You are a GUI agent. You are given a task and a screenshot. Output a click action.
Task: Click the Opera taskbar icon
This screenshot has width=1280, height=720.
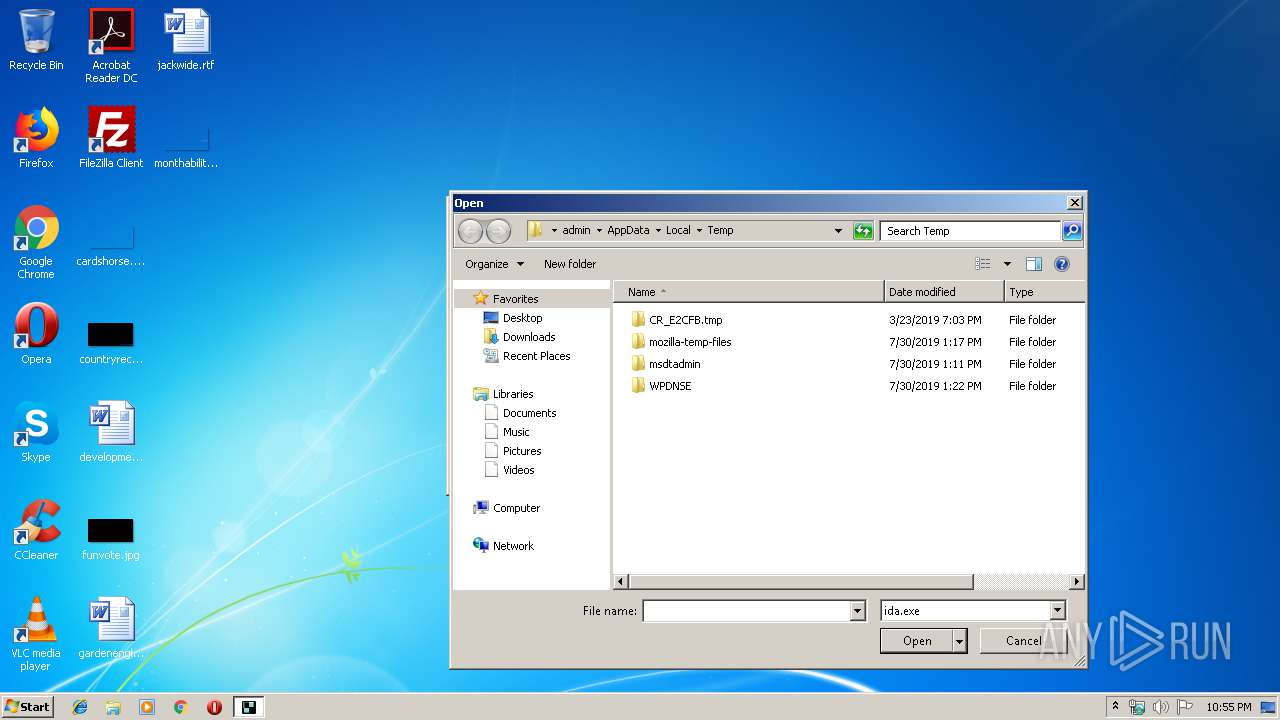pos(214,707)
